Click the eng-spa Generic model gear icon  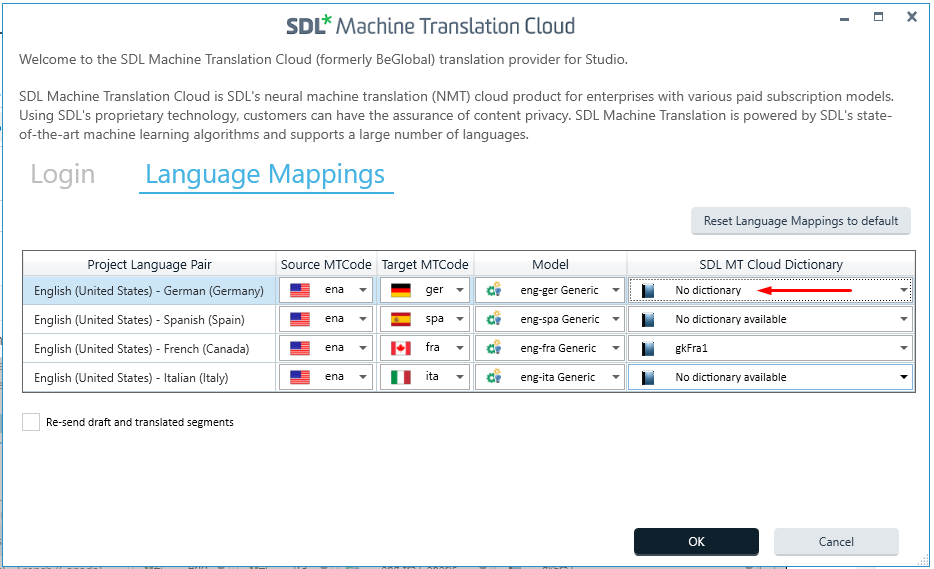tap(494, 319)
